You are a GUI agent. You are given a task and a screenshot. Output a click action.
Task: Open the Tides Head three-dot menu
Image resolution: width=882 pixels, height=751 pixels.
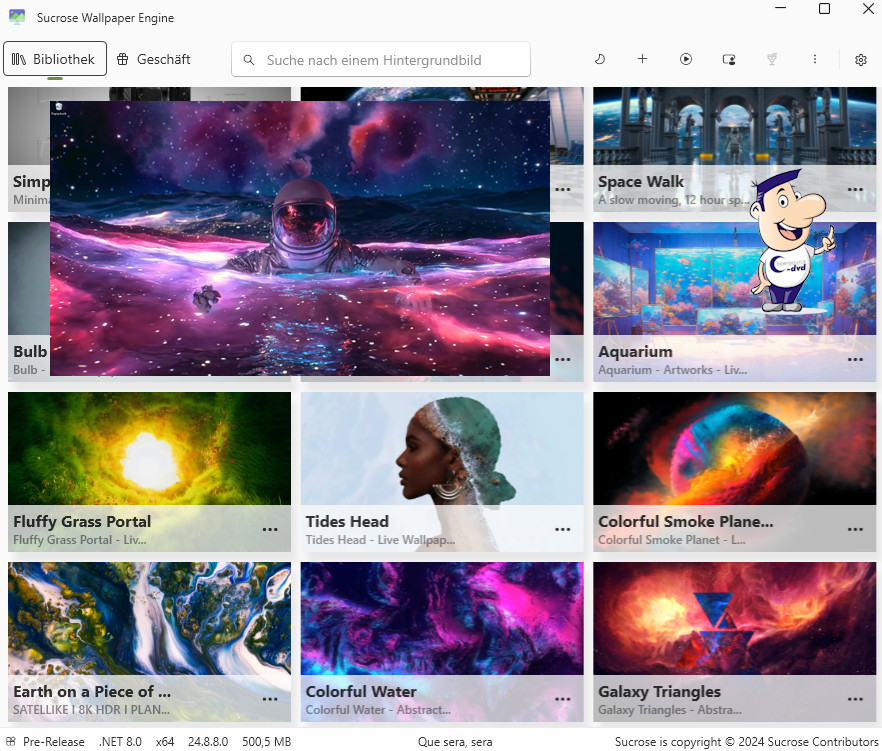[563, 530]
